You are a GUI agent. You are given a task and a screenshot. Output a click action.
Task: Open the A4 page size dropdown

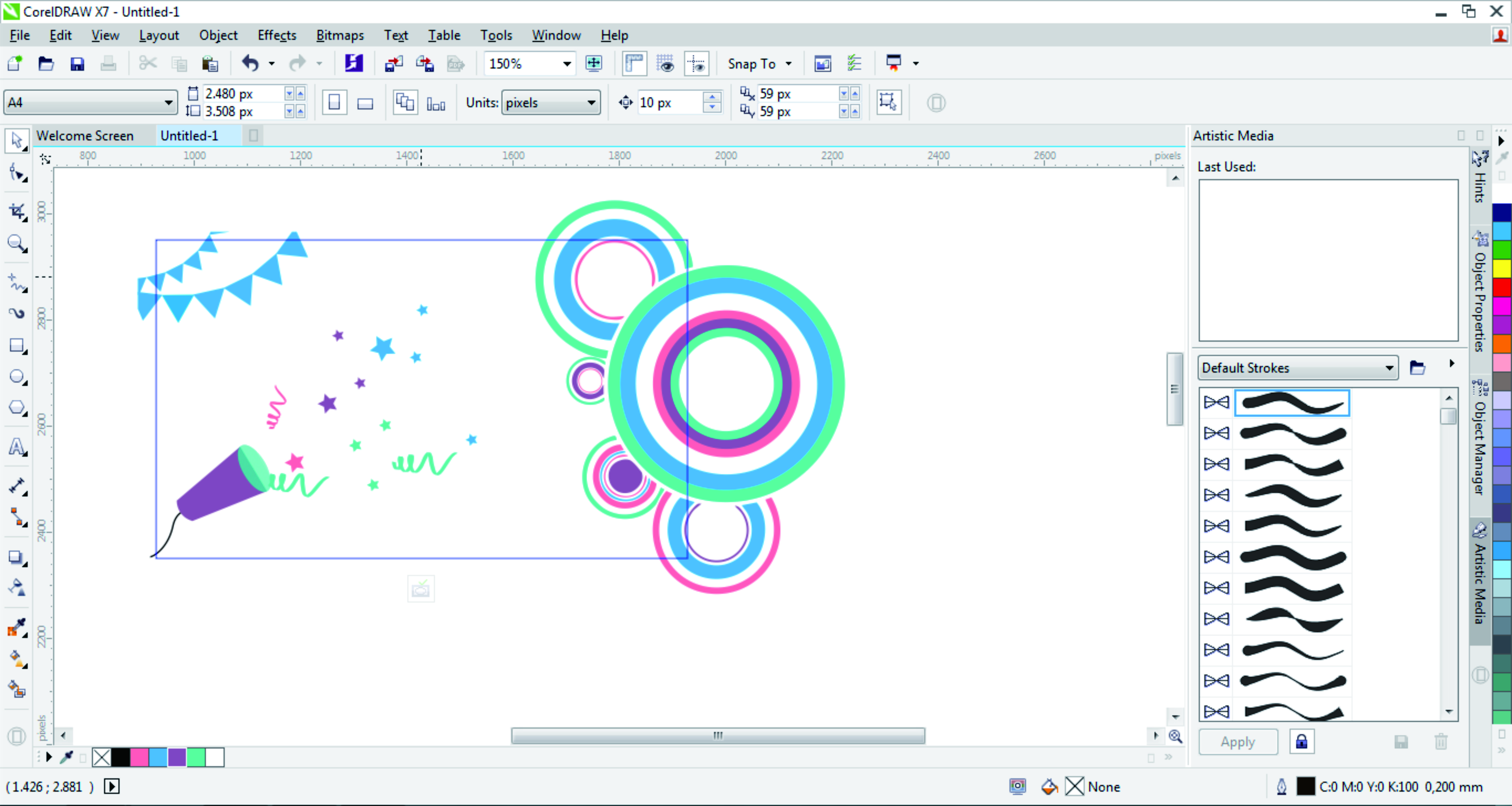[90, 103]
